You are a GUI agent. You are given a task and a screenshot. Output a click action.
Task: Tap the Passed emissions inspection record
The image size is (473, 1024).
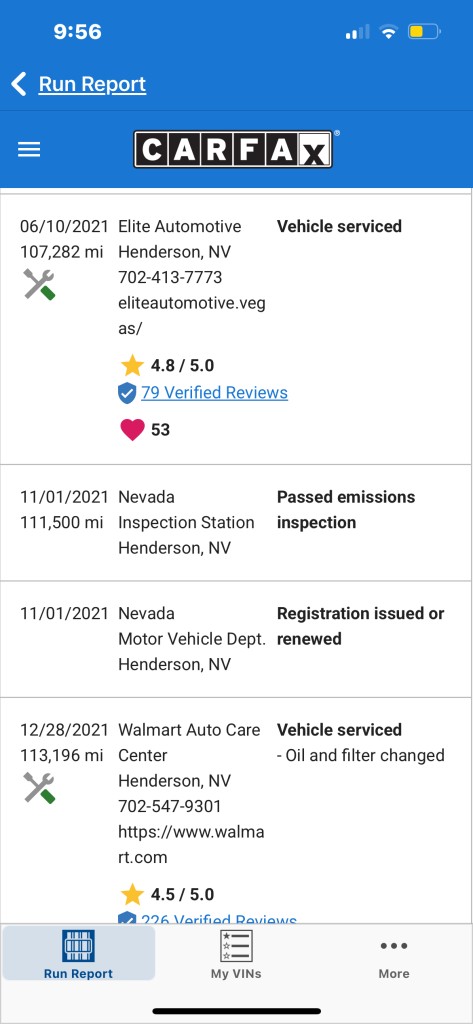236,522
